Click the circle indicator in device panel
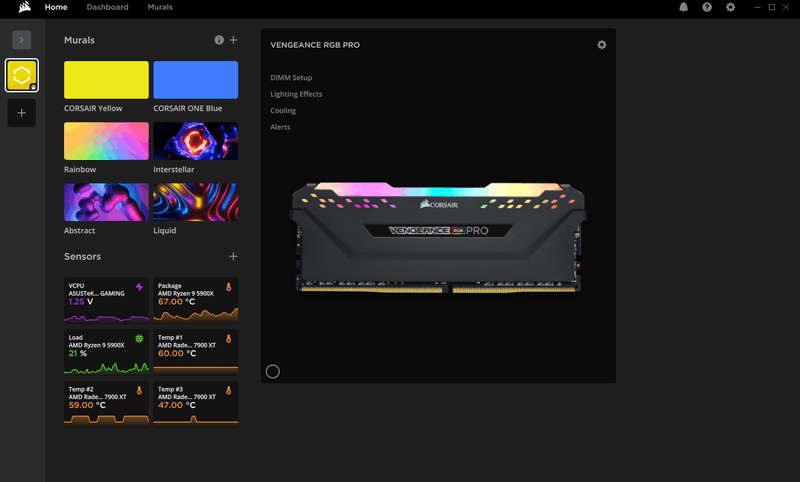Viewport: 800px width, 482px height. pos(273,371)
